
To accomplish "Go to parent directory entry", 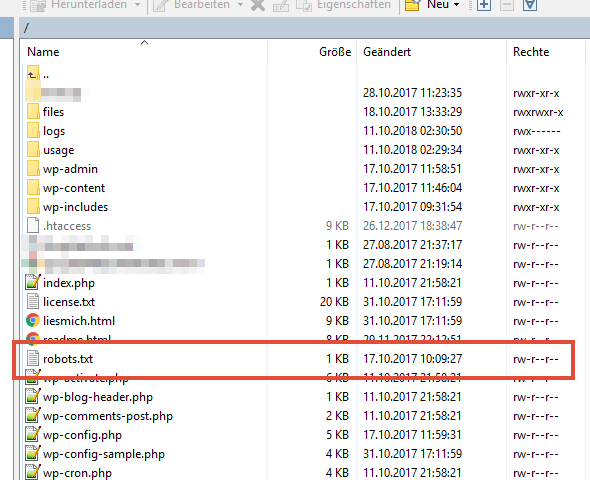I will (38, 74).
